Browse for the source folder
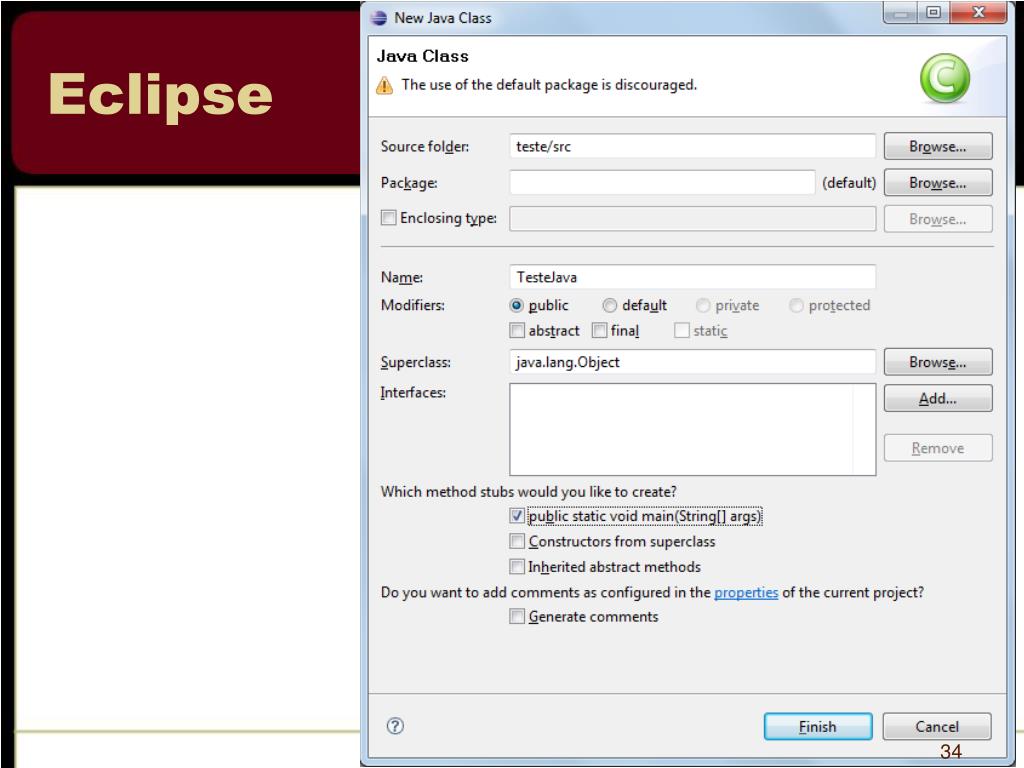Image resolution: width=1024 pixels, height=768 pixels. [x=938, y=146]
